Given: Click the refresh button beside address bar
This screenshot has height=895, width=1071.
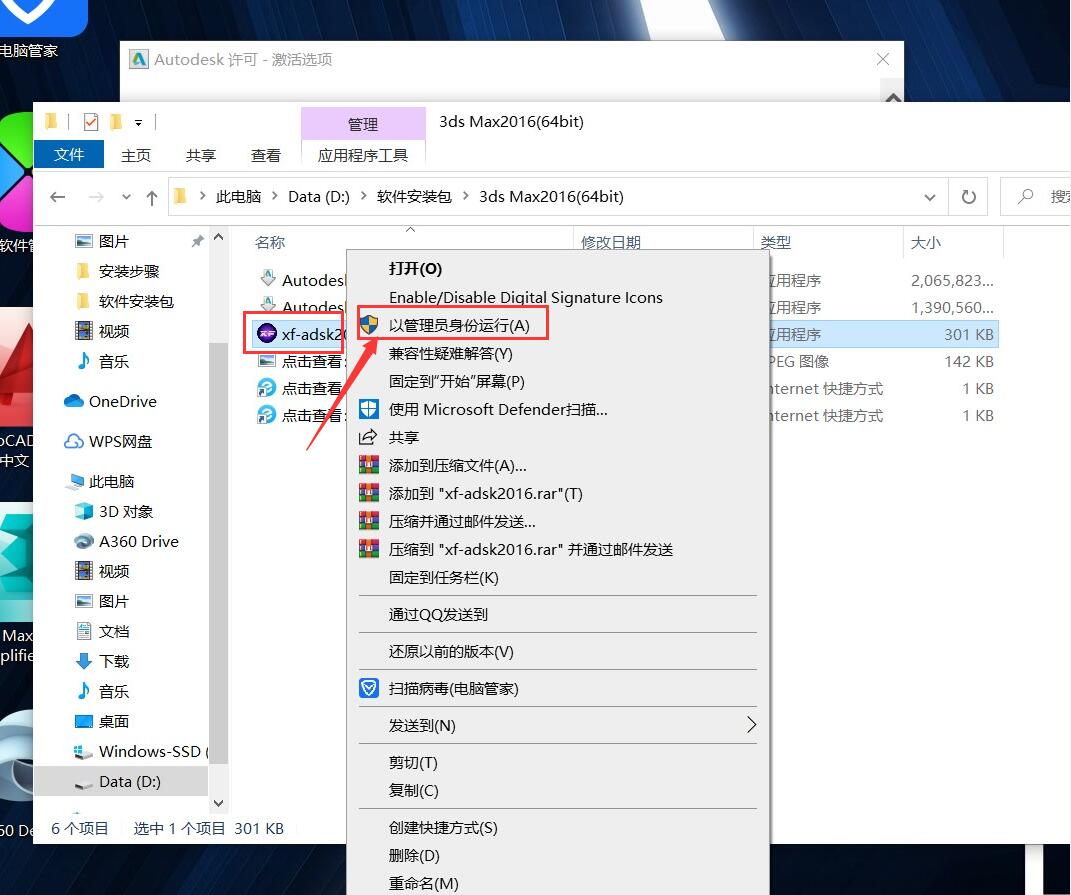Looking at the screenshot, I should (968, 197).
